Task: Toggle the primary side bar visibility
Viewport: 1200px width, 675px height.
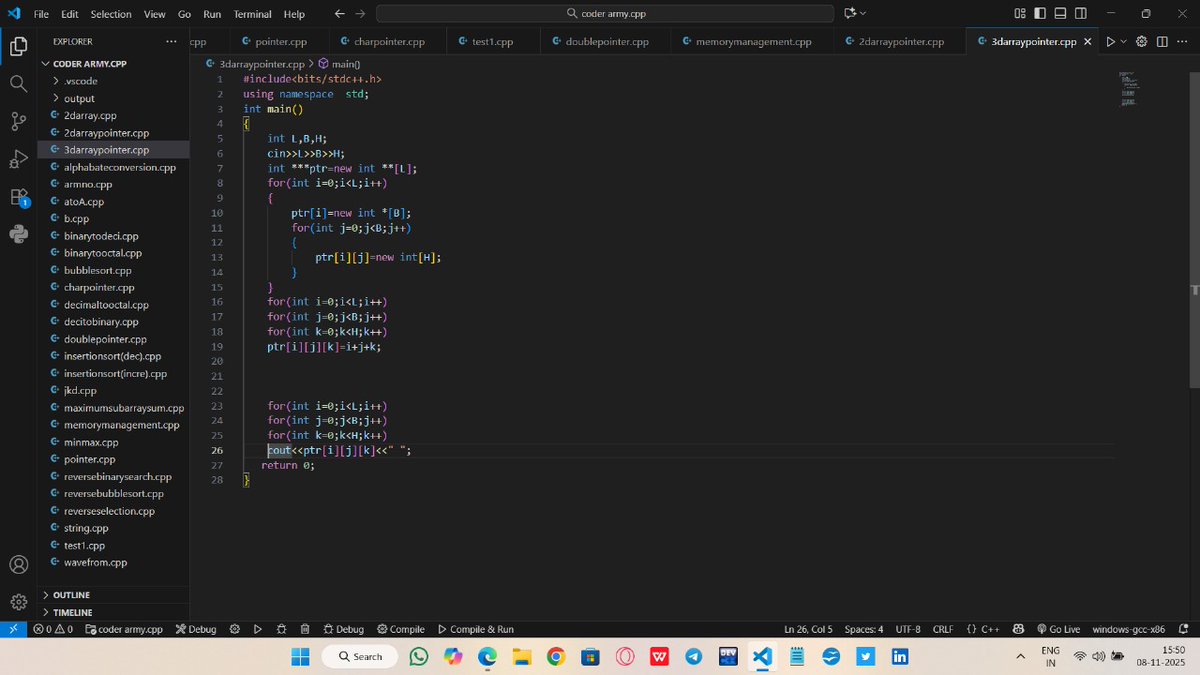Action: point(1041,14)
